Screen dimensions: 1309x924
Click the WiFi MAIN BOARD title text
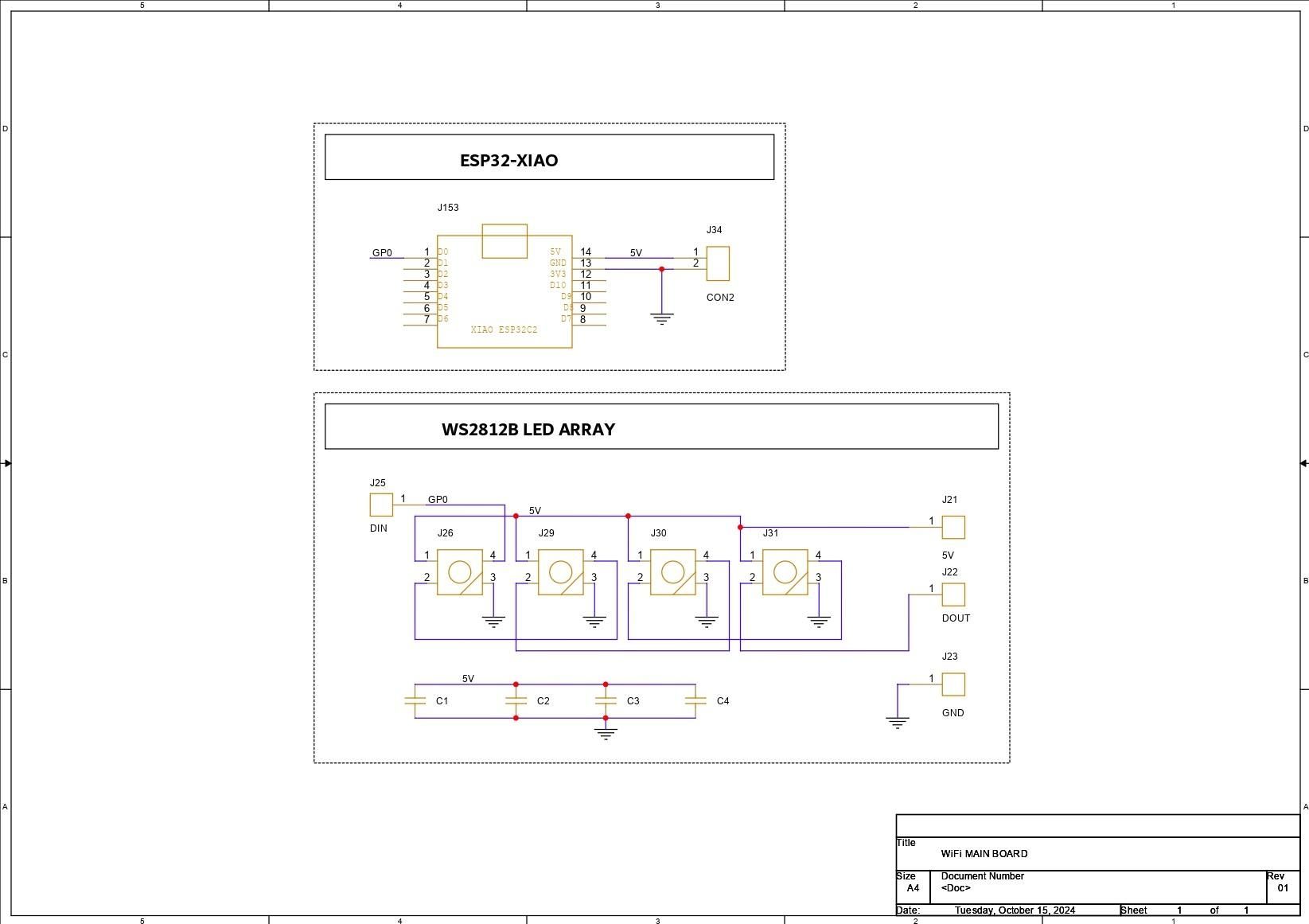[984, 854]
